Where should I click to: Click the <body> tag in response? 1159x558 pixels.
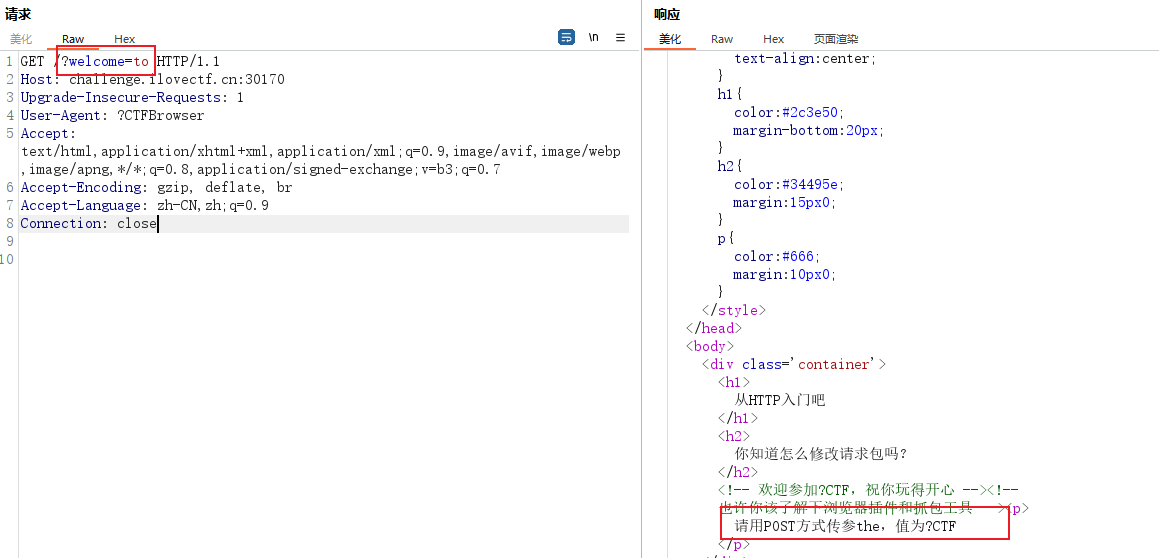[x=710, y=346]
